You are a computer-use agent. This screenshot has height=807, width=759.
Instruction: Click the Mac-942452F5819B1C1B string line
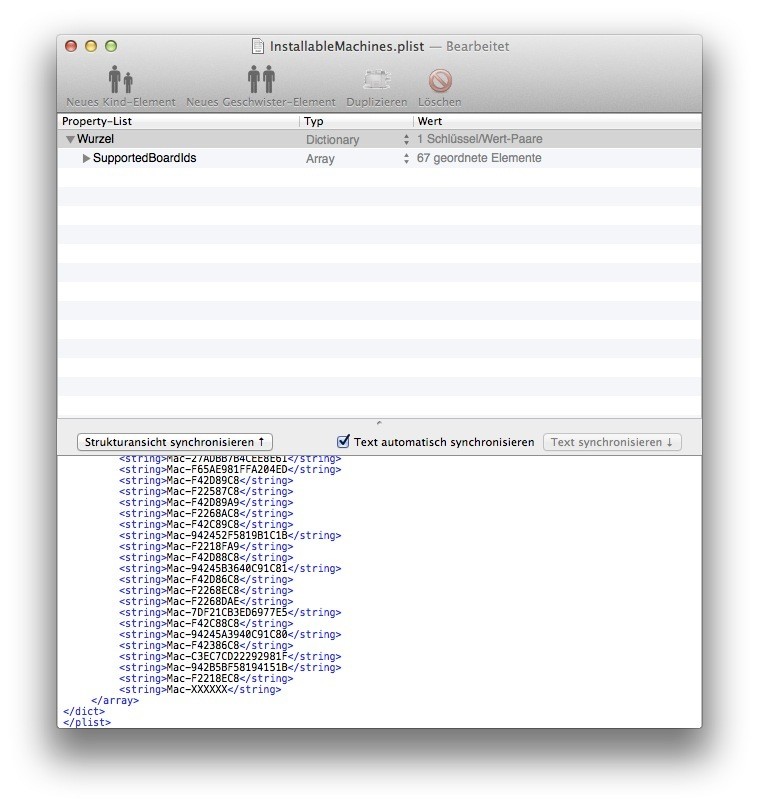[230, 535]
